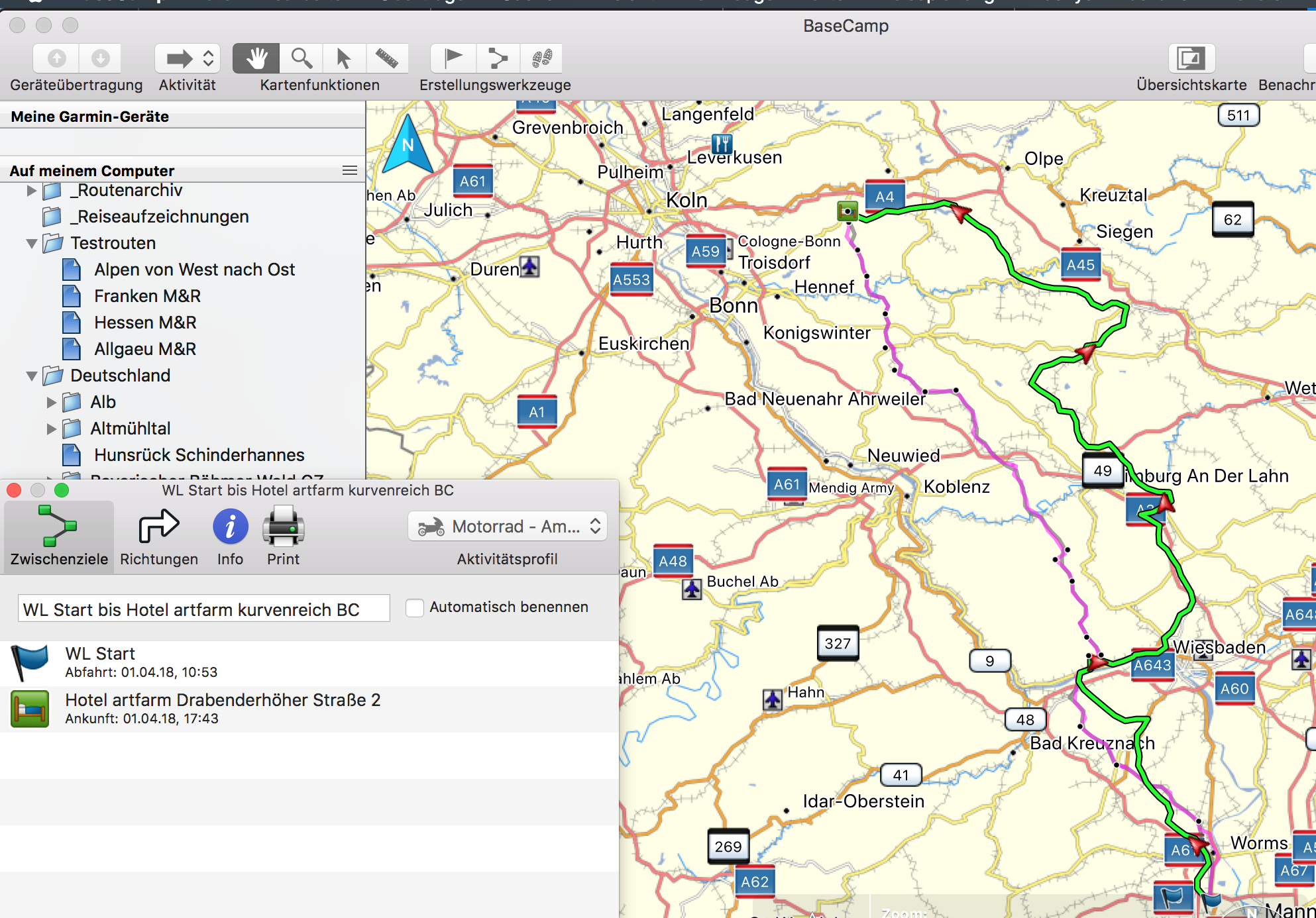Click the route name text field
The width and height of the screenshot is (1316, 918).
pos(204,609)
